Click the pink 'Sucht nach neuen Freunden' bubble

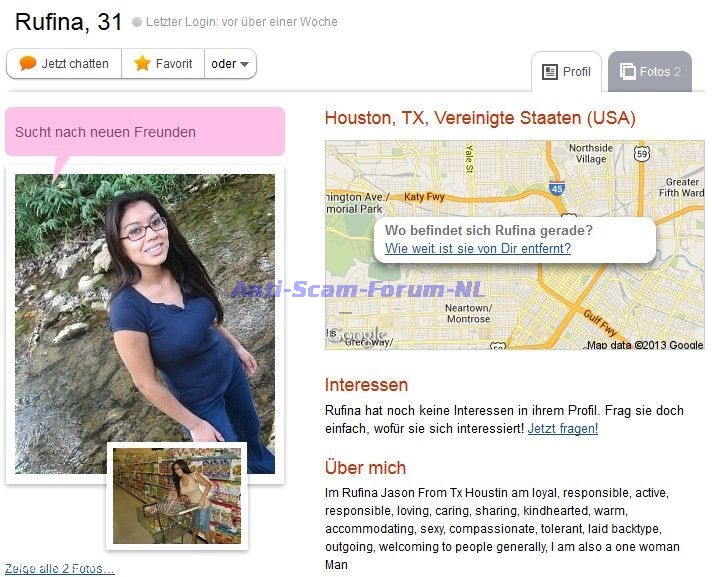tap(145, 132)
